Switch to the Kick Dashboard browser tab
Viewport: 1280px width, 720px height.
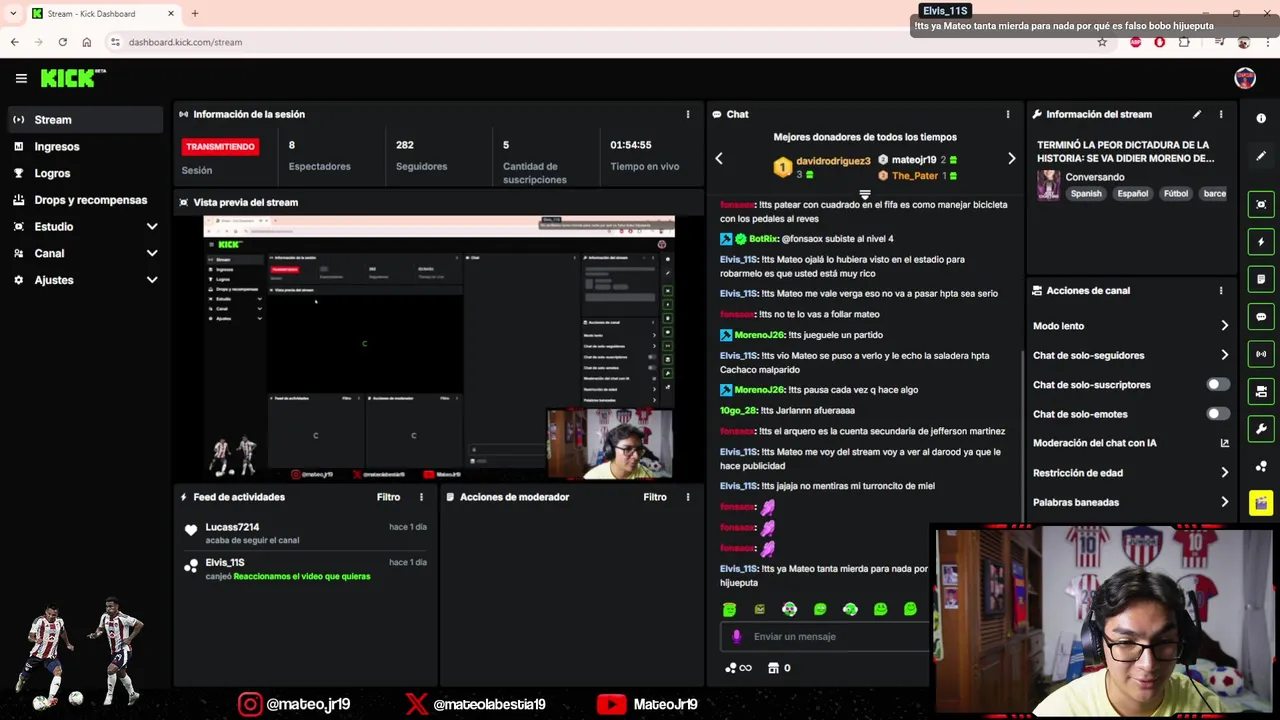[x=101, y=14]
